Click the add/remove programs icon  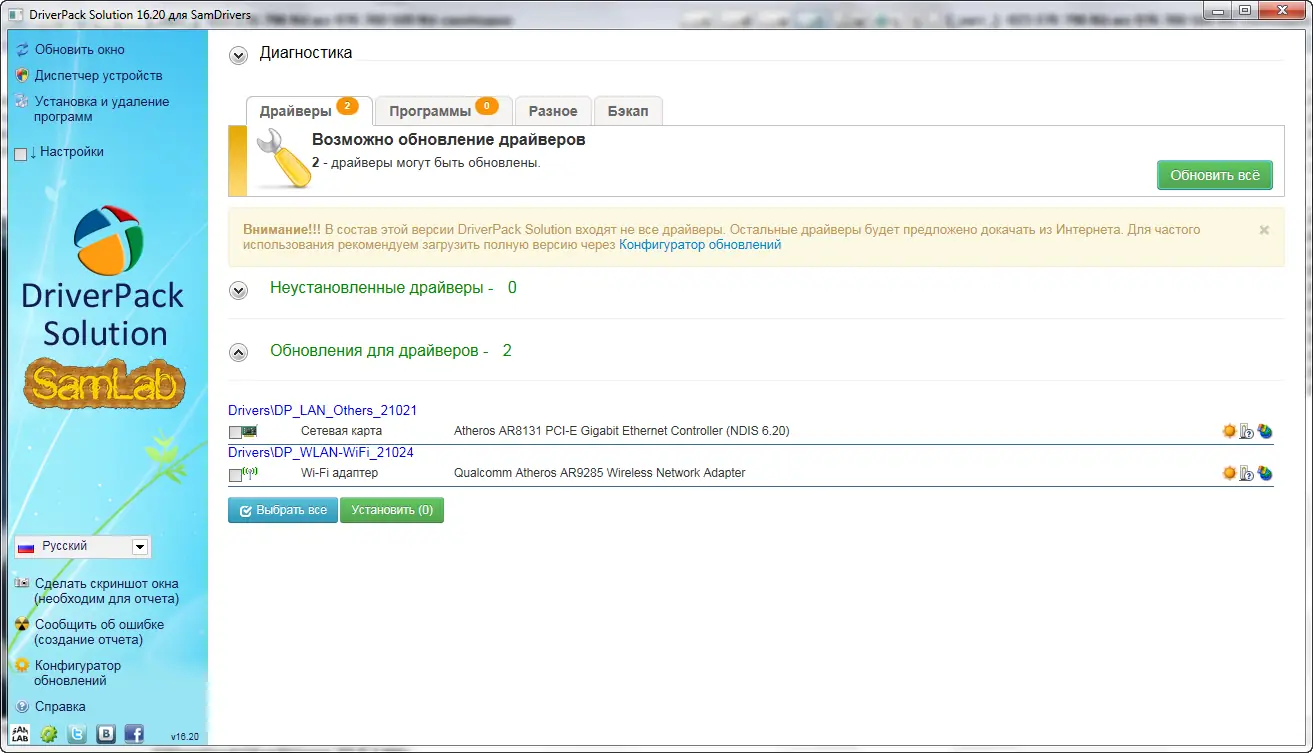pos(22,101)
